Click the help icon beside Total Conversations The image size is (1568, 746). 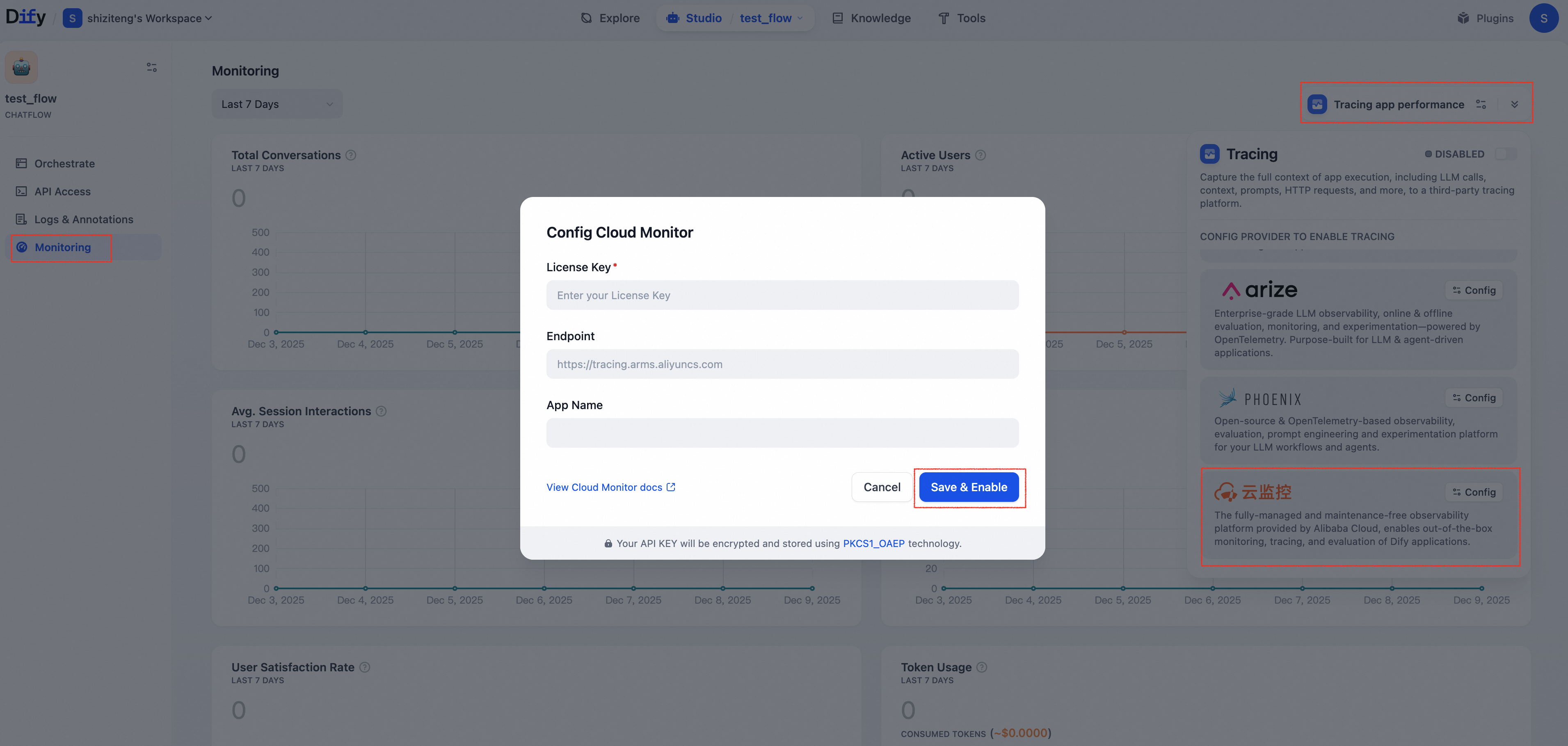[x=351, y=155]
